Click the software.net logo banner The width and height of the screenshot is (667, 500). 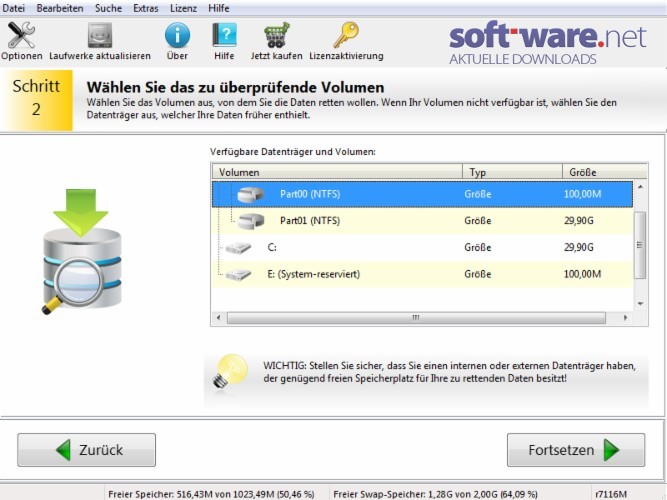pyautogui.click(x=548, y=44)
